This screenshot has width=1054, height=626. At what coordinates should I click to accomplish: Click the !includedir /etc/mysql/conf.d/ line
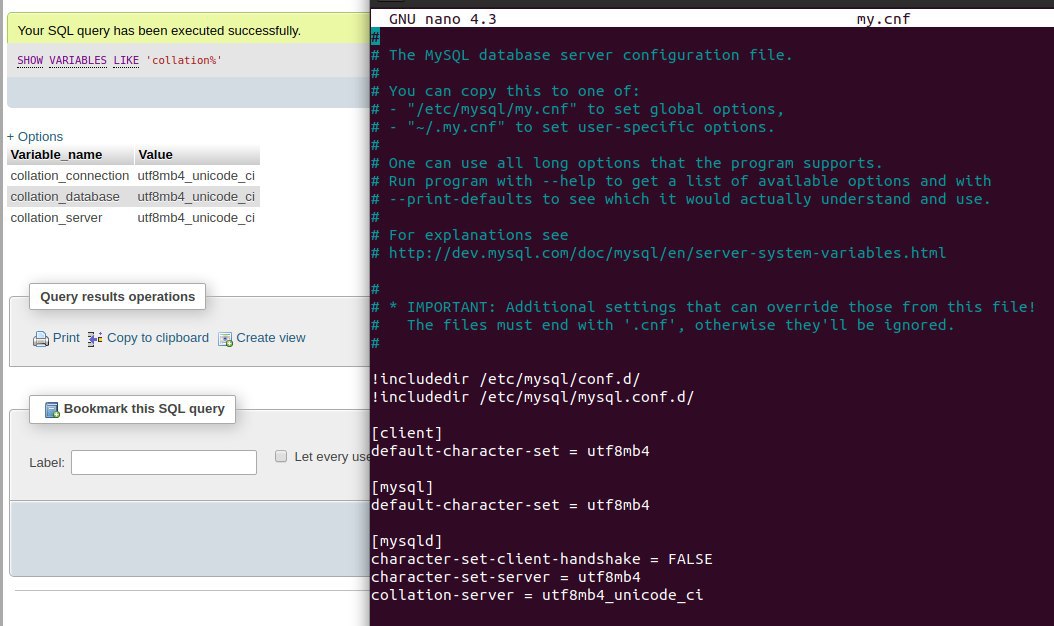505,379
